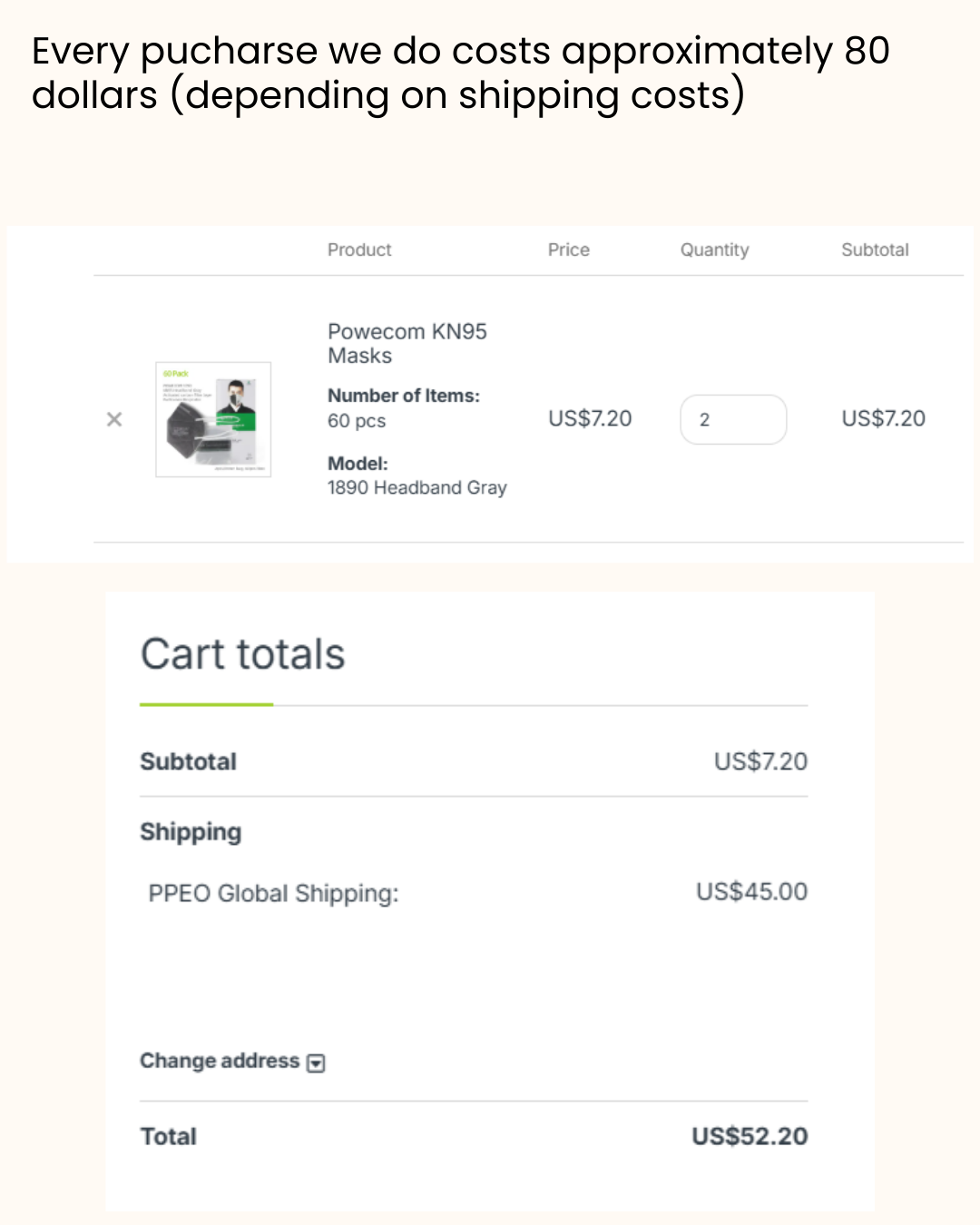
Task: Click the Price column header
Action: click(569, 250)
